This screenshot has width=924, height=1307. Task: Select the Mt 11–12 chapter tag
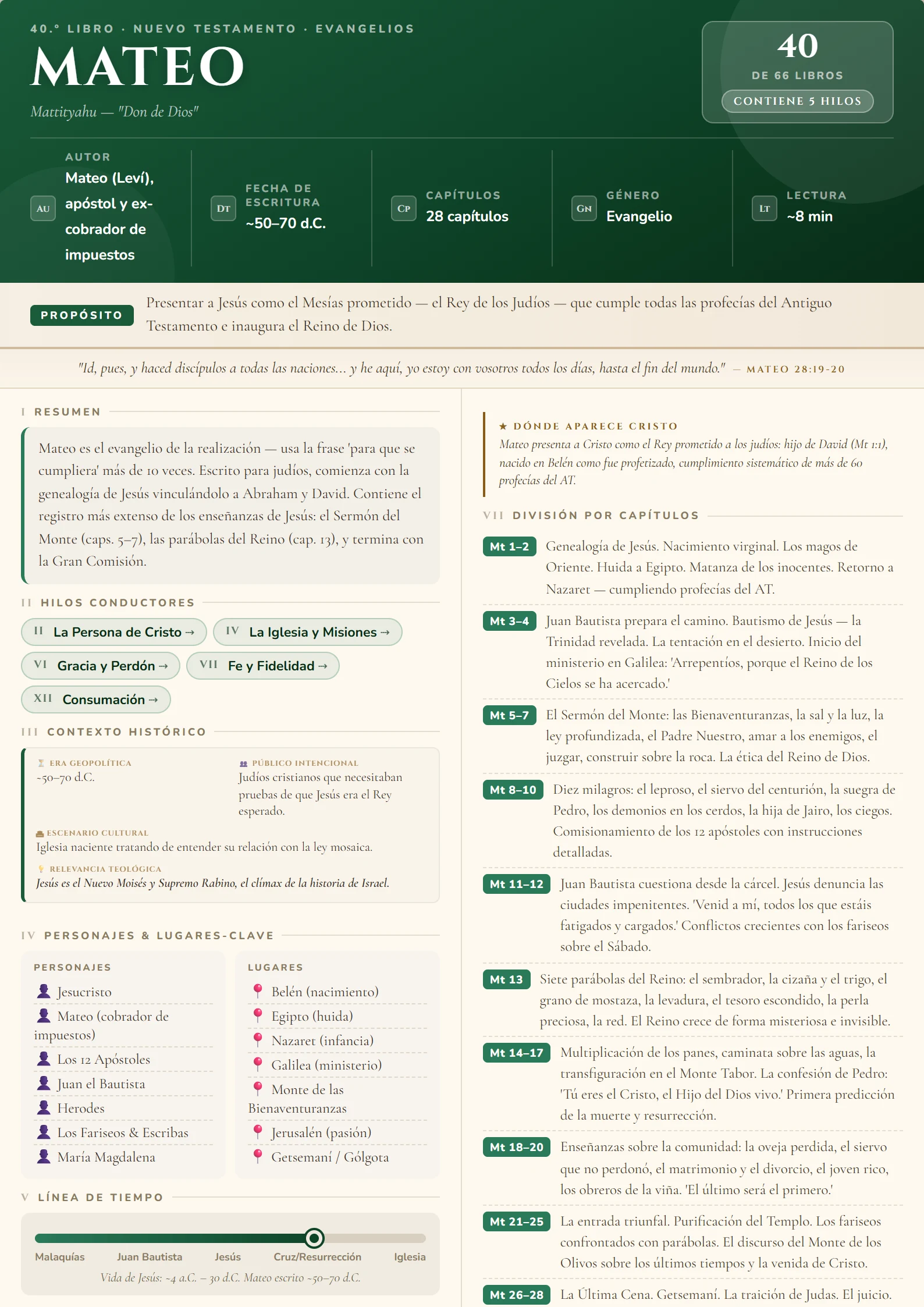point(517,884)
